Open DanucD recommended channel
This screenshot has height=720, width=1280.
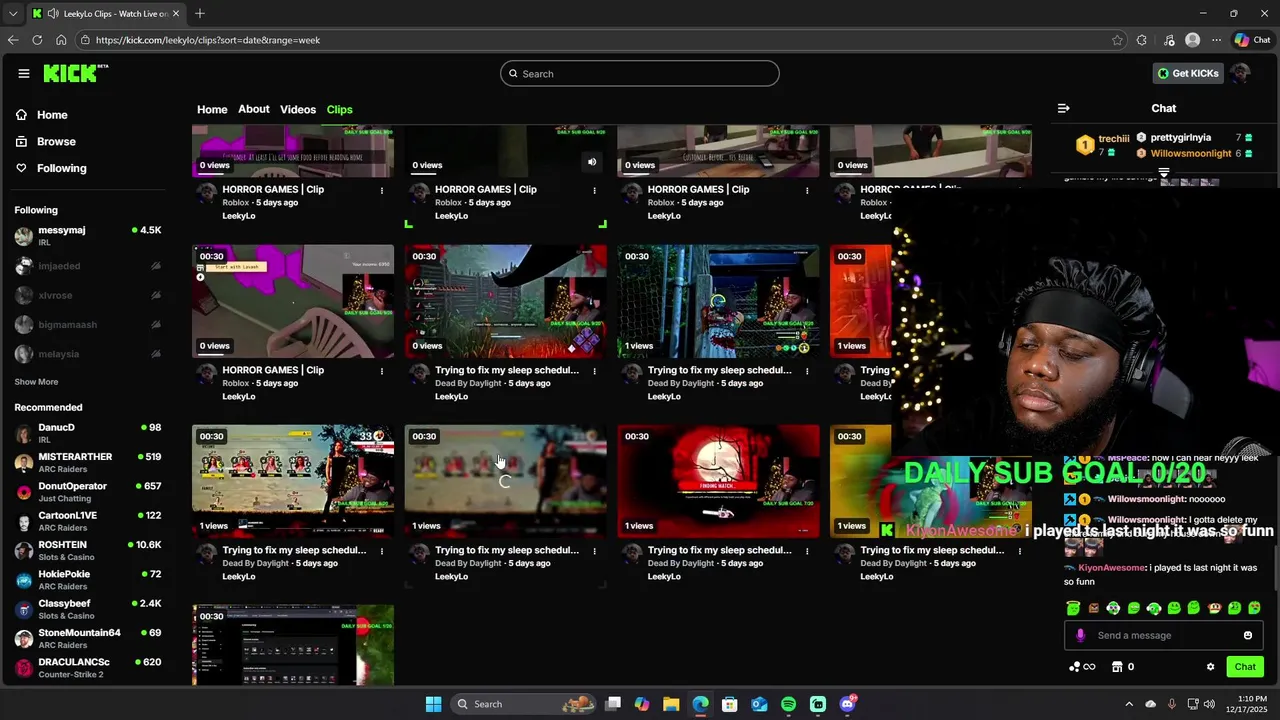tap(88, 433)
